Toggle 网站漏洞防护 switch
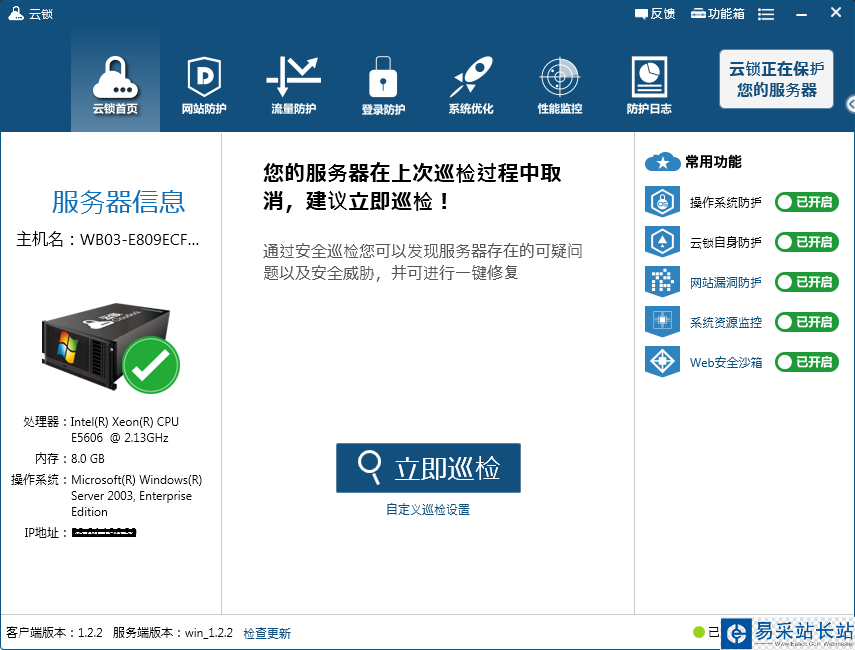The height and width of the screenshot is (650, 855). pos(806,282)
